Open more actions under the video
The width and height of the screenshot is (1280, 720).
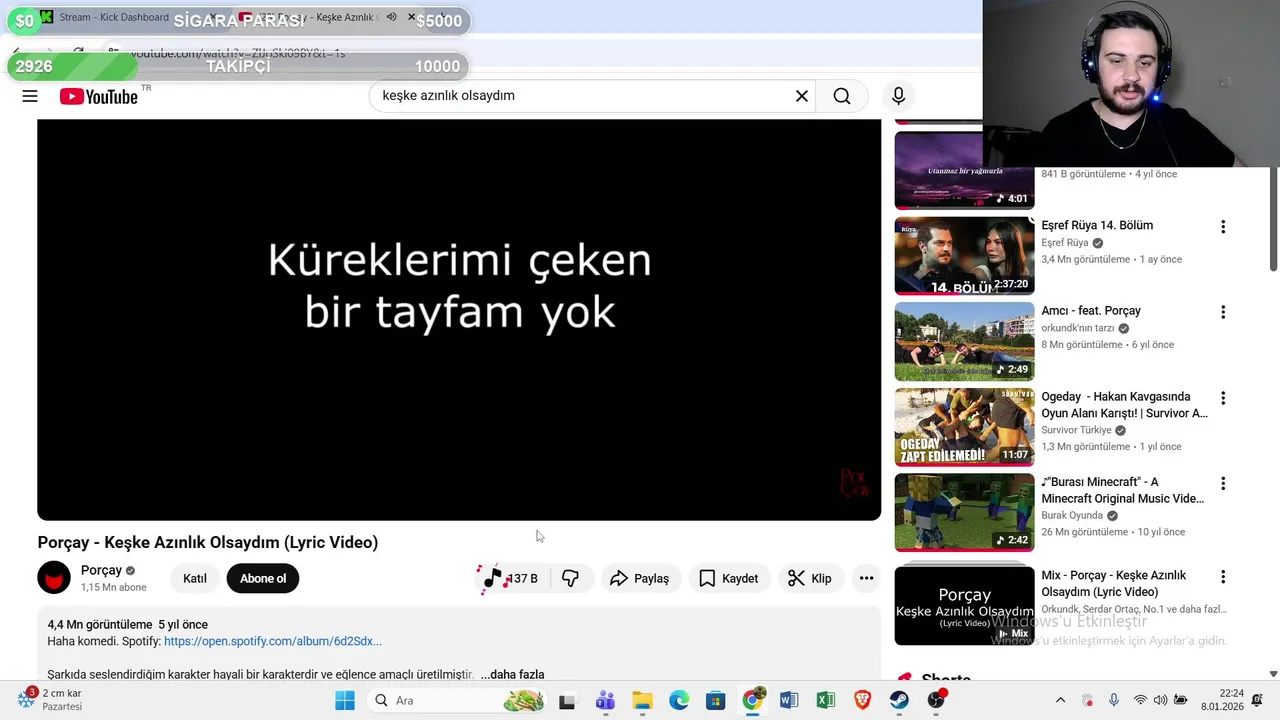pyautogui.click(x=866, y=578)
